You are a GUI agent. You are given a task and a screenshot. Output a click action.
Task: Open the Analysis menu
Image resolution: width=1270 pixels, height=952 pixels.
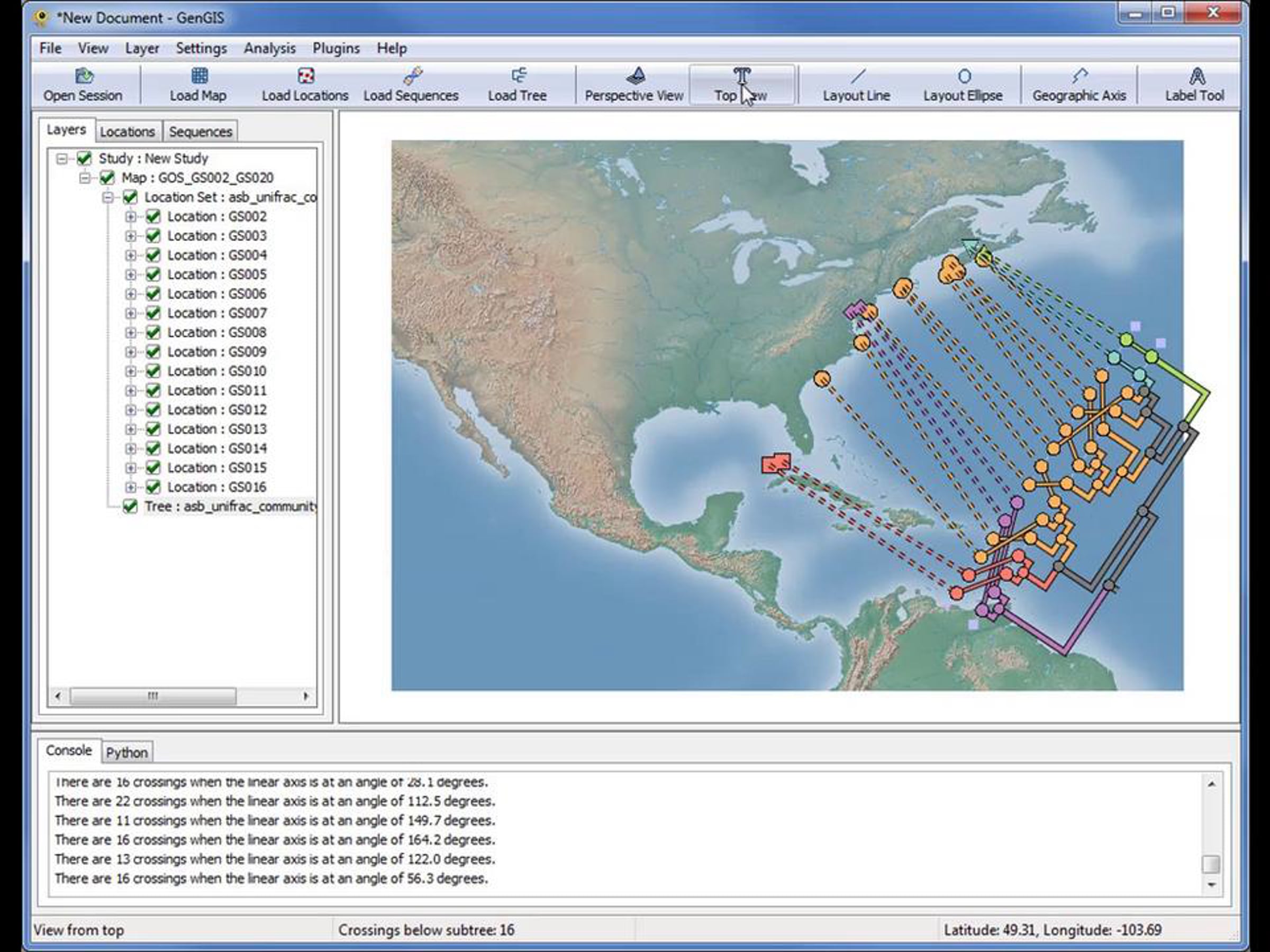[x=269, y=48]
